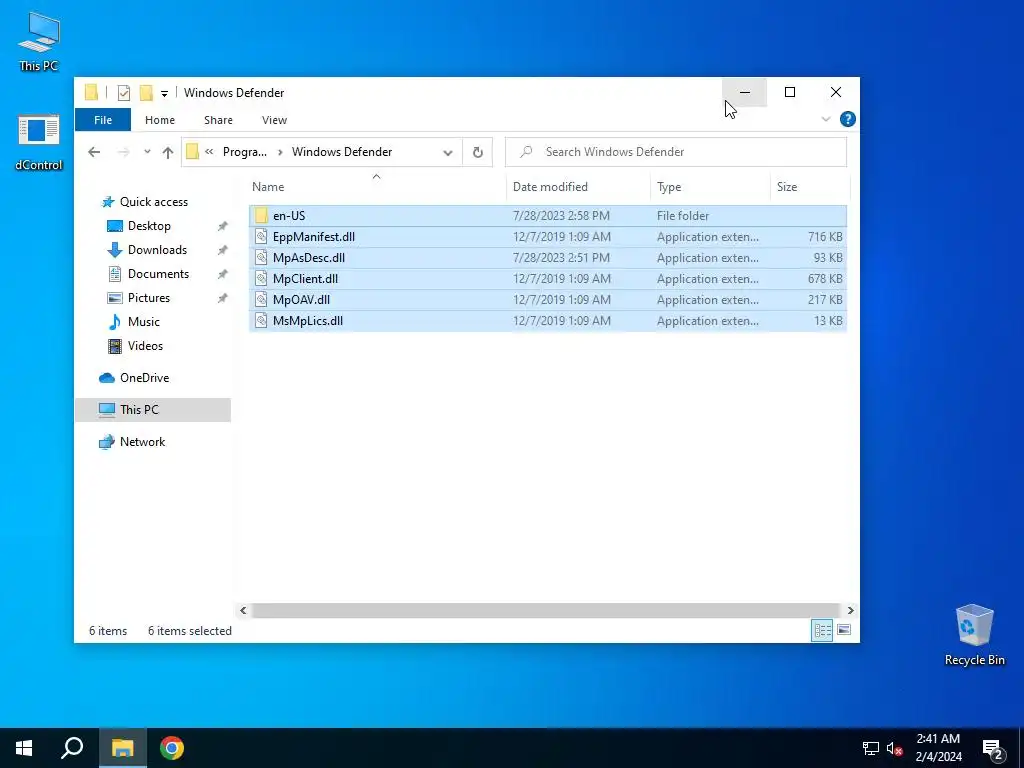Image resolution: width=1024 pixels, height=768 pixels.
Task: Switch to the Home ribbon tab
Action: click(x=160, y=120)
